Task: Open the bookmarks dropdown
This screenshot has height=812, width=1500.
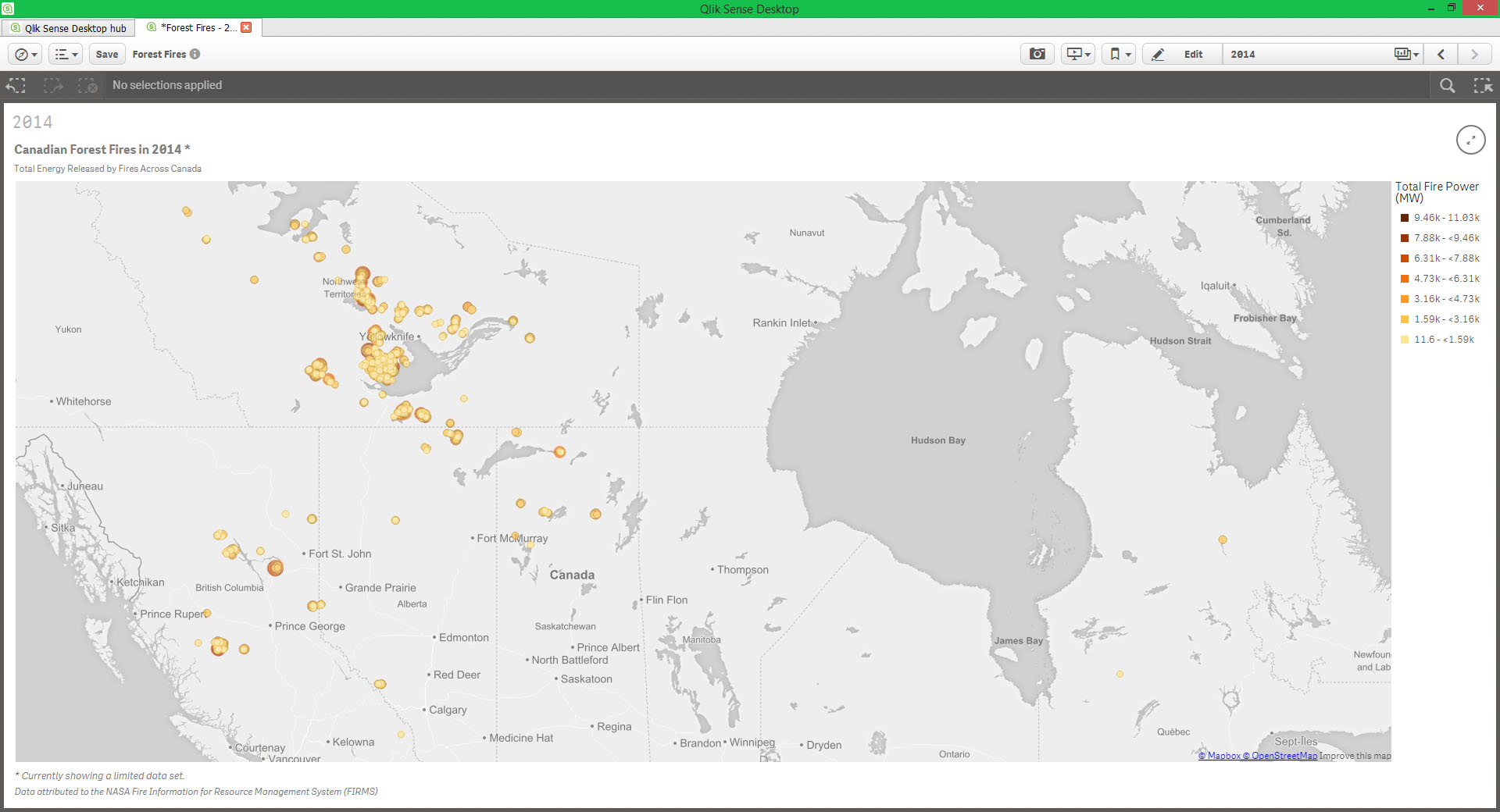Action: [1119, 54]
